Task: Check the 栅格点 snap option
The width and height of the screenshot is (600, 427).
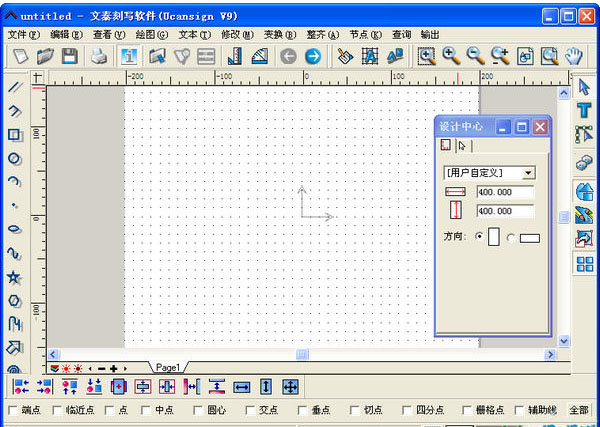Action: pos(467,410)
